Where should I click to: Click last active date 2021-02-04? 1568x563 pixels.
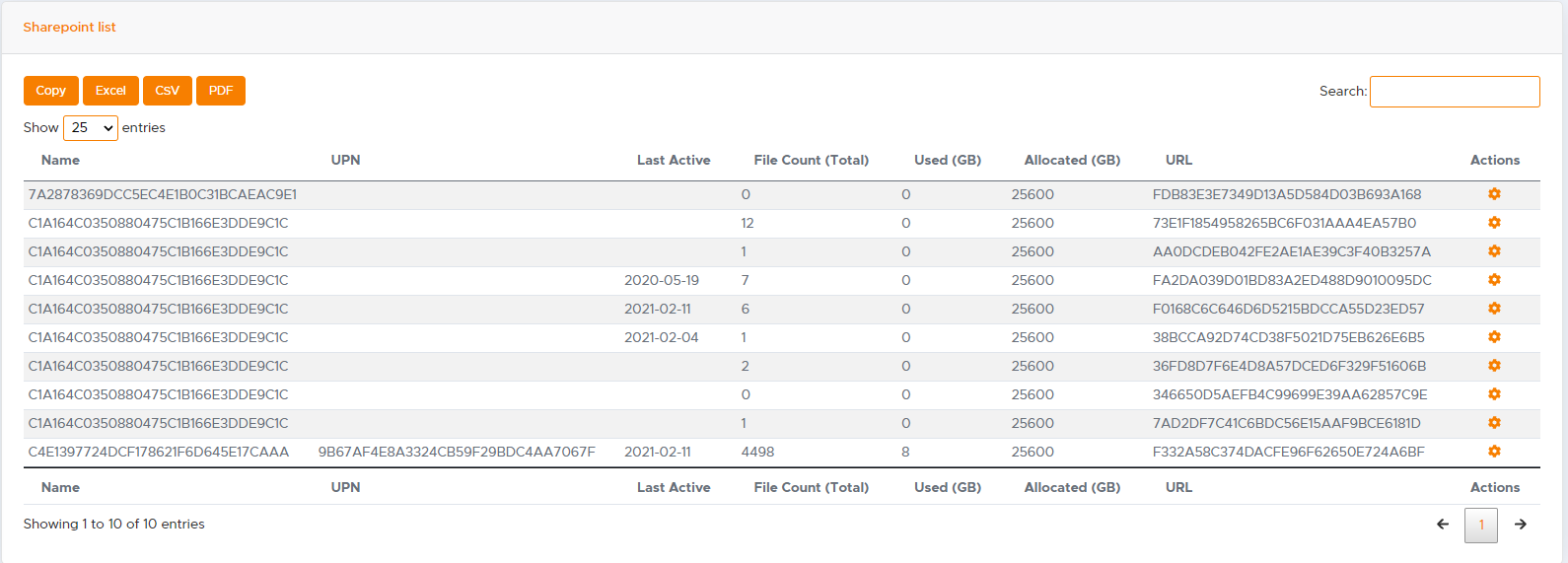[662, 337]
